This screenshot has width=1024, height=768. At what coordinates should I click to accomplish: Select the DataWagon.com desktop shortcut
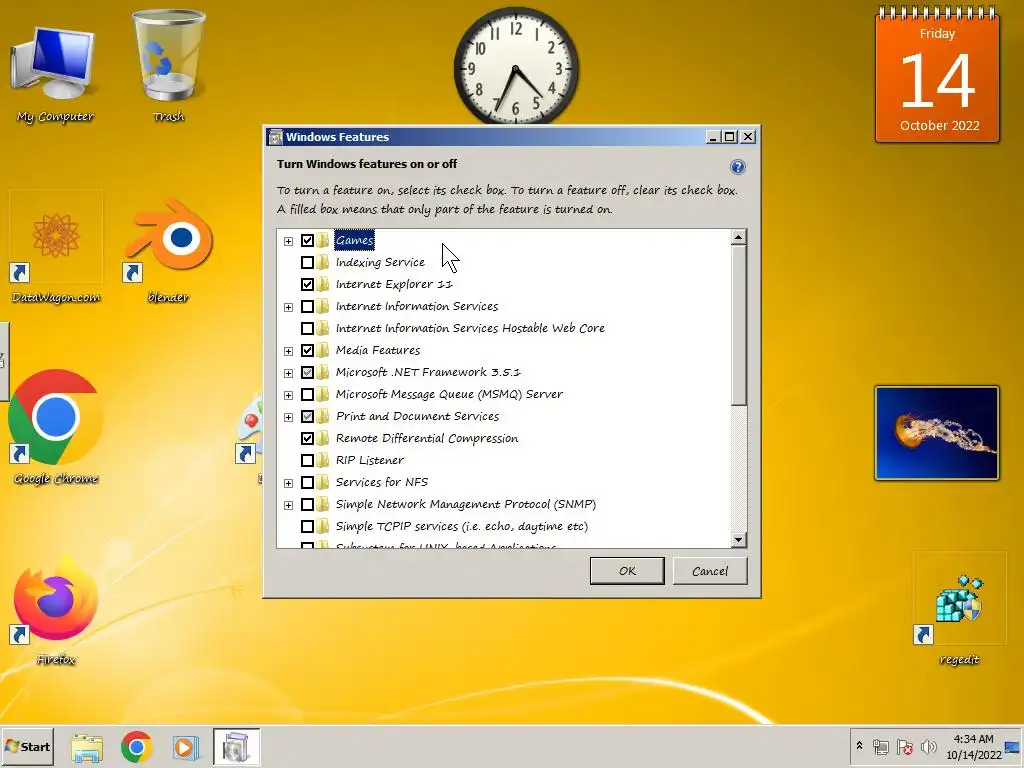pyautogui.click(x=56, y=248)
